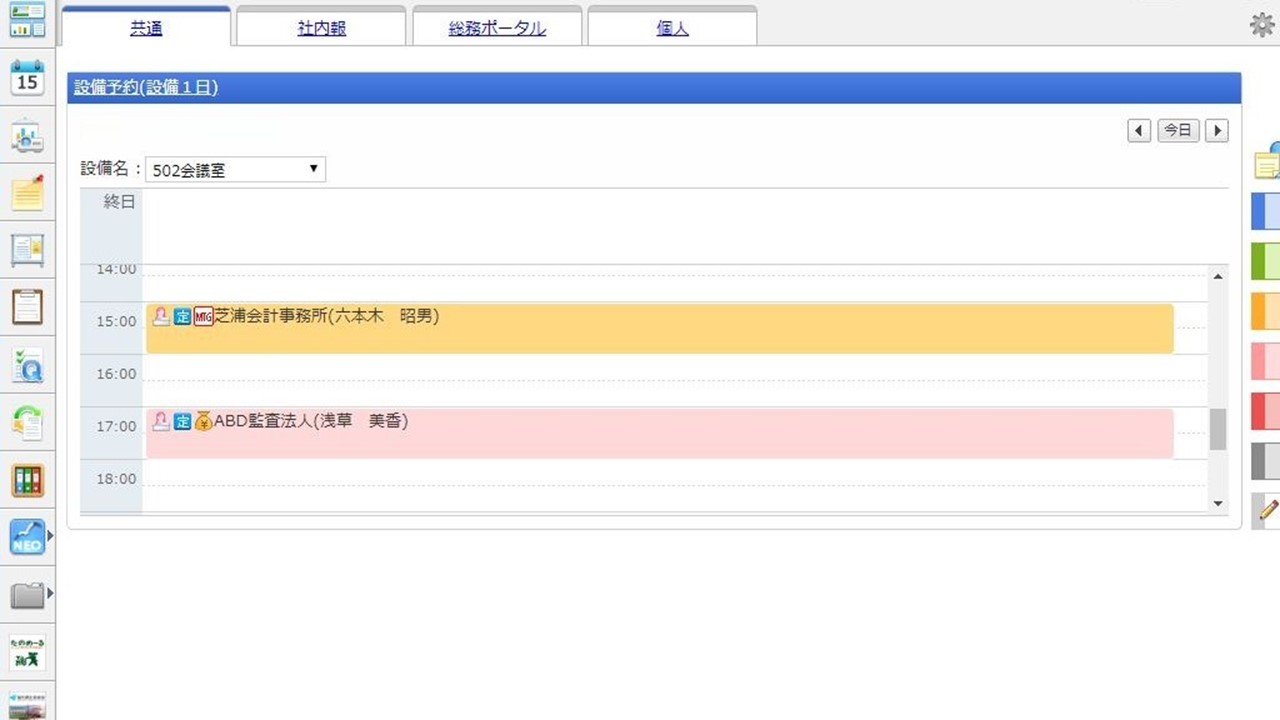This screenshot has height=720, width=1280.
Task: Open the bulletin board icon in sidebar
Action: [x=27, y=250]
